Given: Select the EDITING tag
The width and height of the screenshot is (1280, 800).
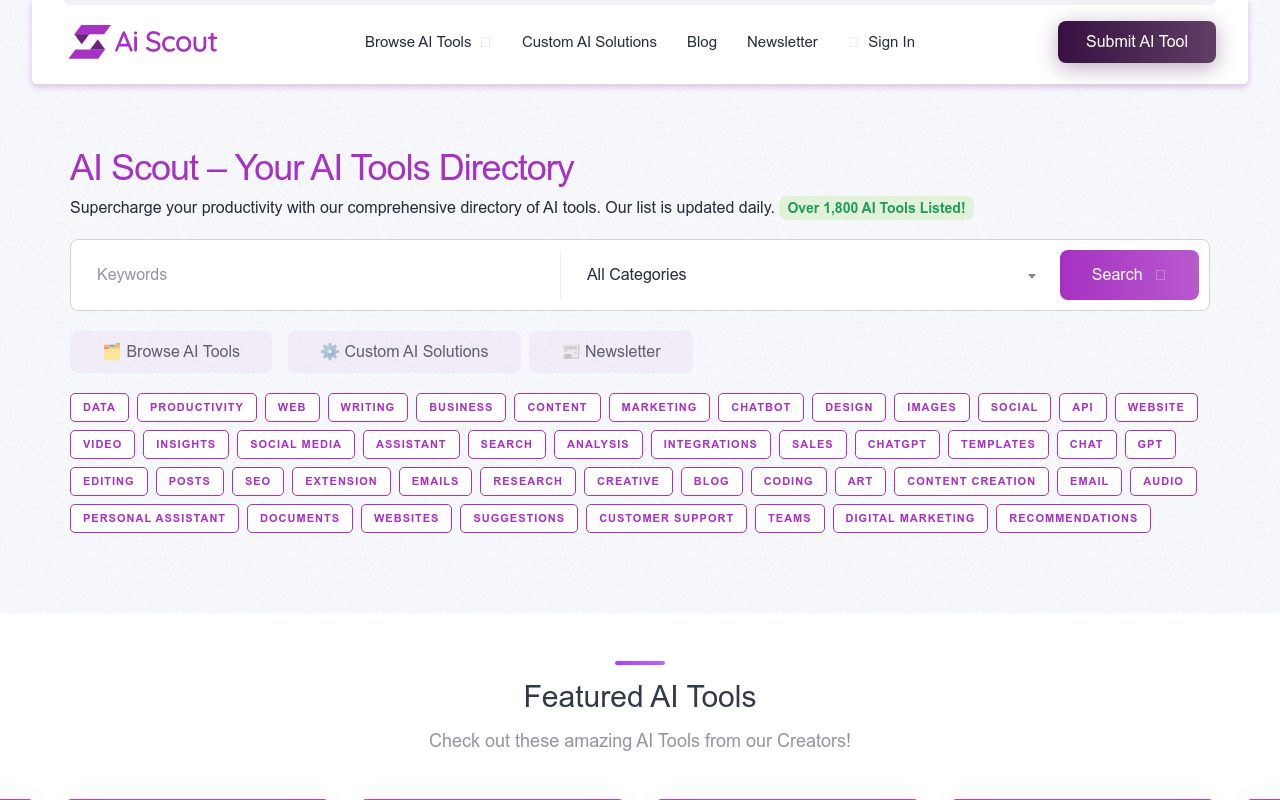Looking at the screenshot, I should tap(109, 481).
